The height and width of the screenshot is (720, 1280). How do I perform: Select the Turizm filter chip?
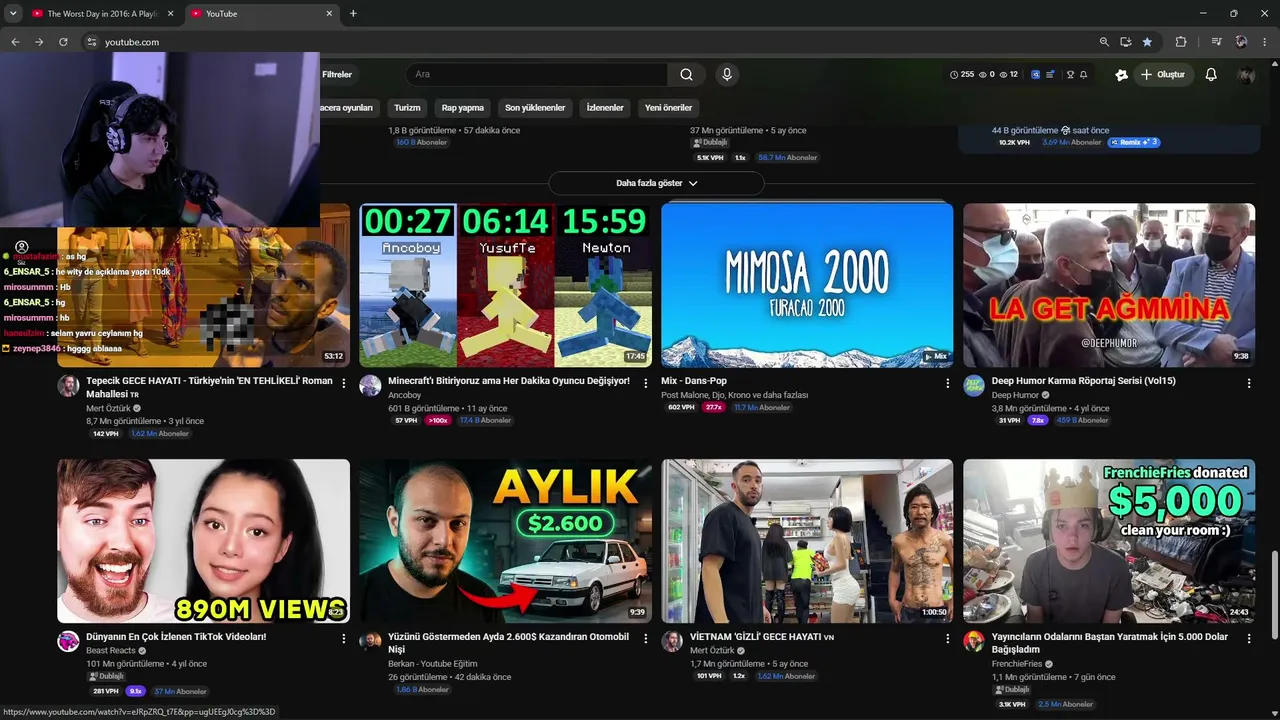[407, 108]
